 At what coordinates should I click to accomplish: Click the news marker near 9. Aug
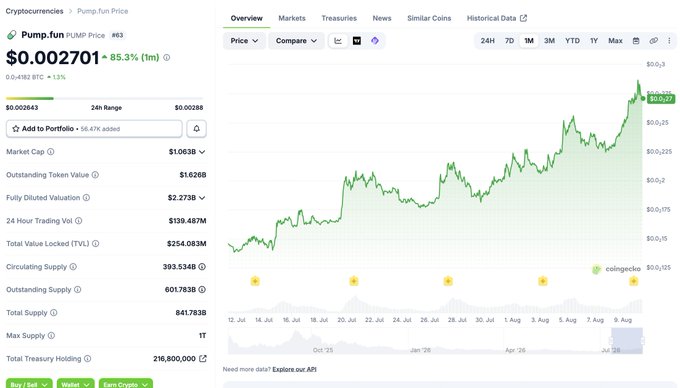coord(634,281)
